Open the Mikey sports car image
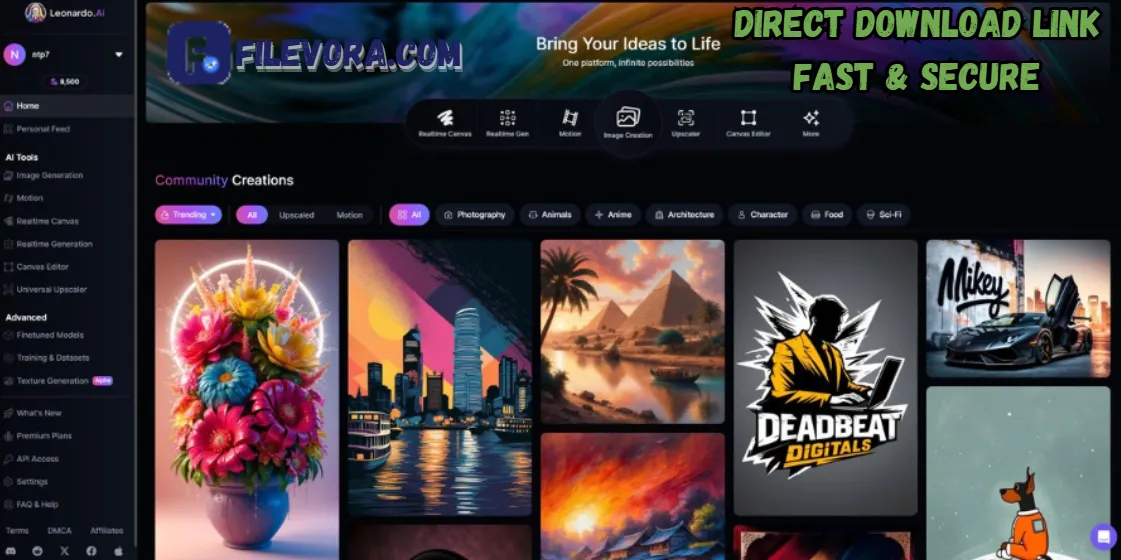This screenshot has height=560, width=1121. (1018, 308)
